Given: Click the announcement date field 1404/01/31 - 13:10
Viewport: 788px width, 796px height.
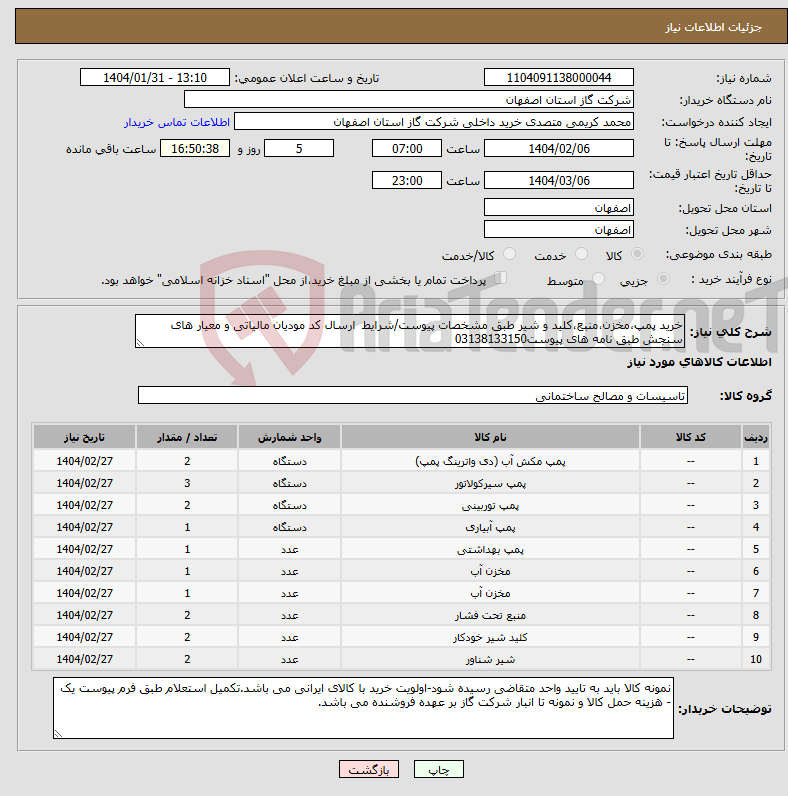Looking at the screenshot, I should (x=155, y=78).
